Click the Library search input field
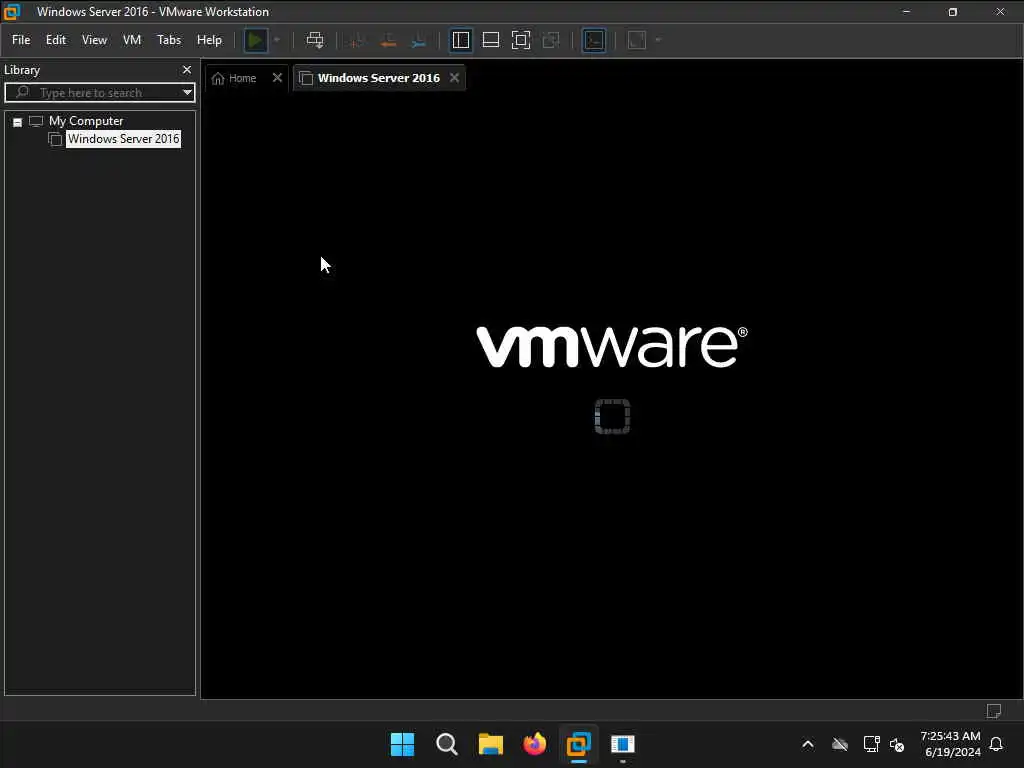 pos(98,93)
